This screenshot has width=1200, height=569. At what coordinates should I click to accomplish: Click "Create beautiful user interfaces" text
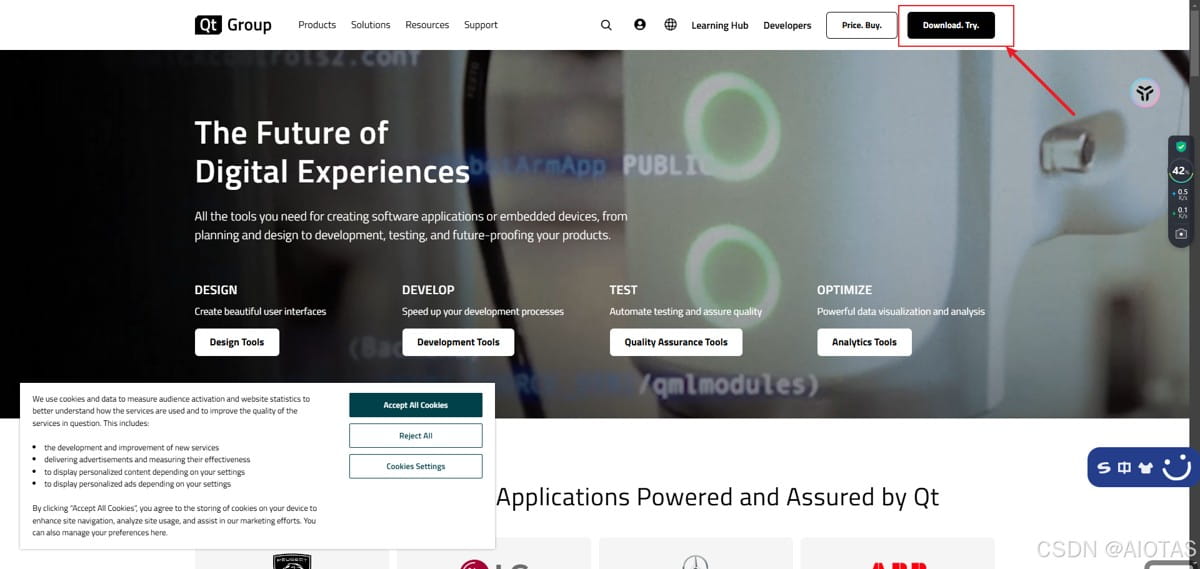(260, 311)
